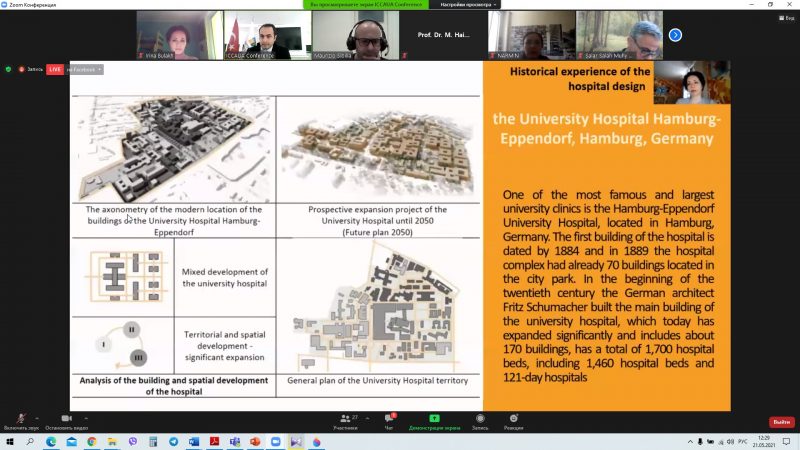Viewport: 800px width, 450px height.
Task: Unmute microphone with Включить звук icon
Action: (x=21, y=421)
